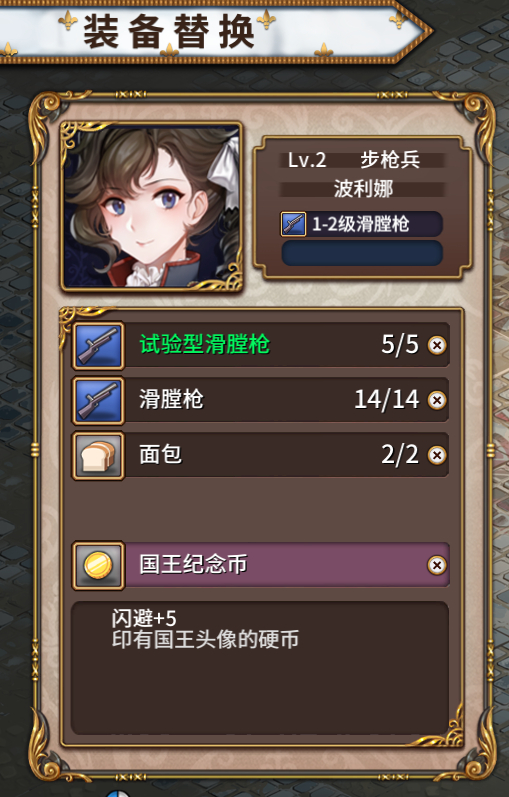Click the 1-2级滑膛枪 weapon type slot

coord(362,224)
